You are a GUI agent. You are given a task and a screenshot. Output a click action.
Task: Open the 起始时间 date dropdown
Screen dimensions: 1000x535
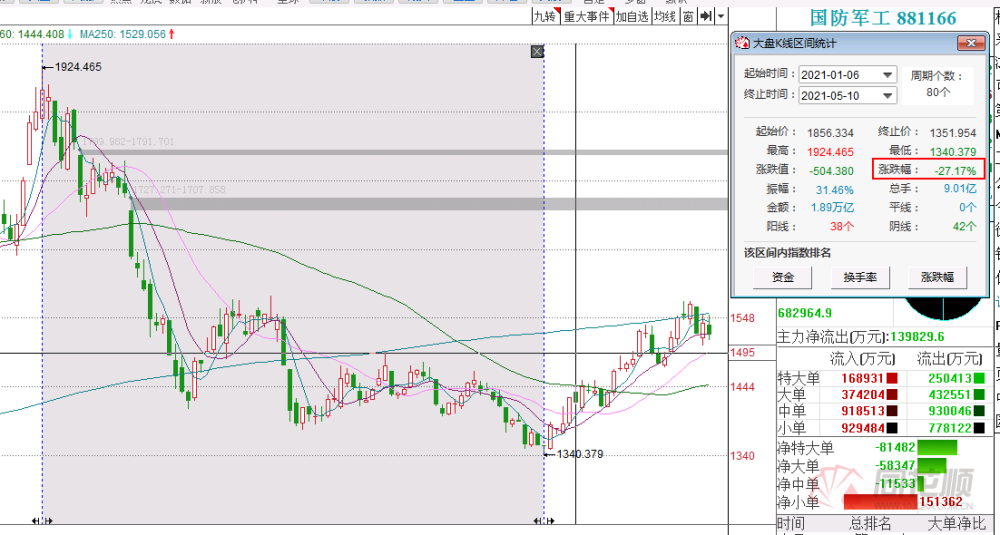coord(887,75)
